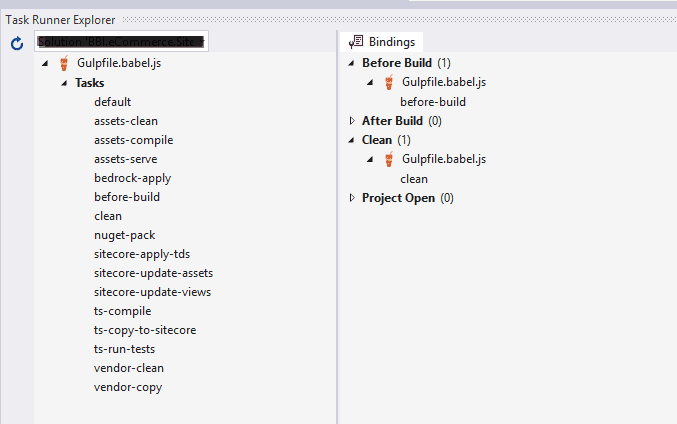677x424 pixels.
Task: Select the sitecore-update-views task
Action: pyautogui.click(x=152, y=292)
